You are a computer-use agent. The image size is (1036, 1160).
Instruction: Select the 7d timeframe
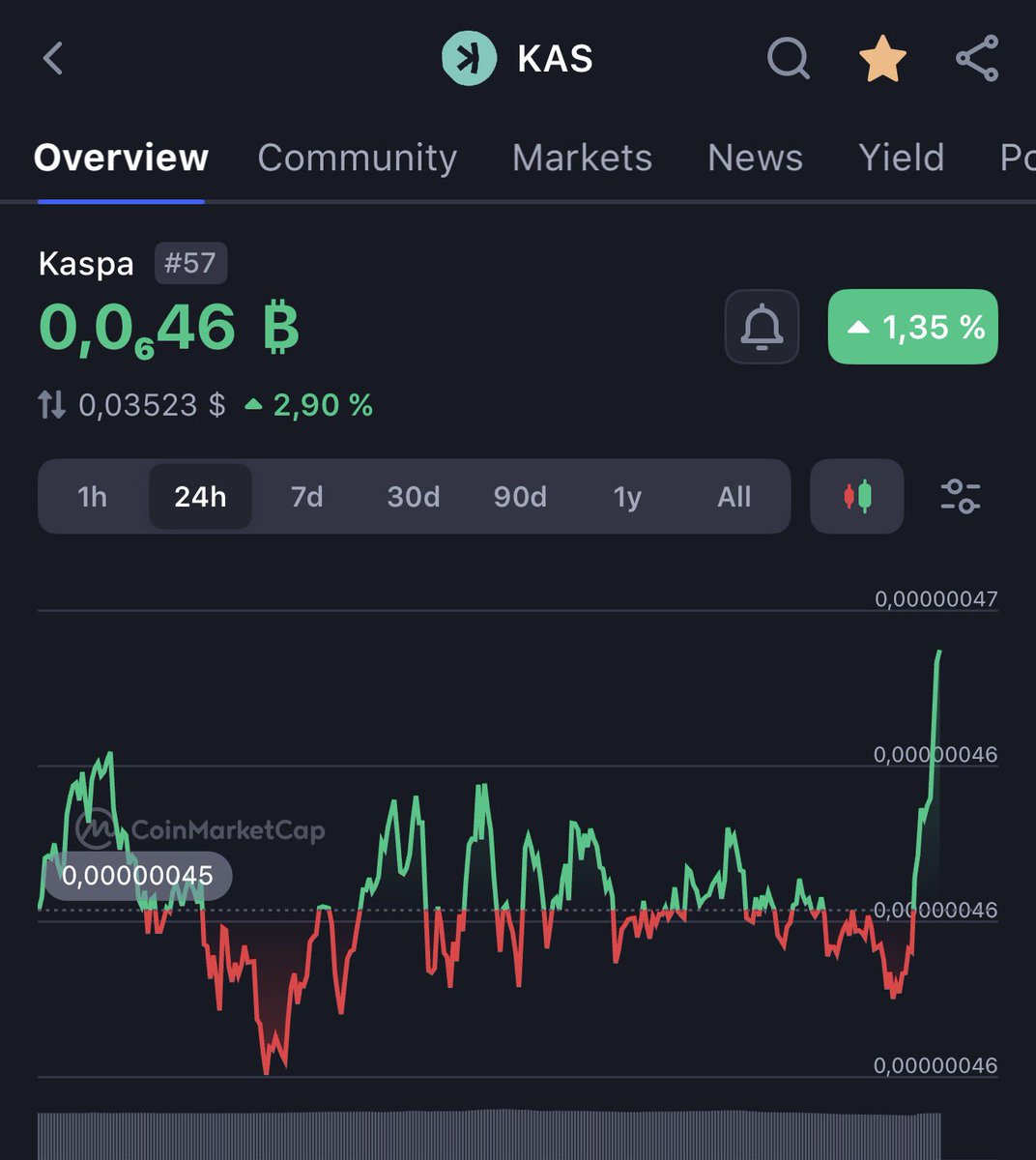[x=306, y=497]
